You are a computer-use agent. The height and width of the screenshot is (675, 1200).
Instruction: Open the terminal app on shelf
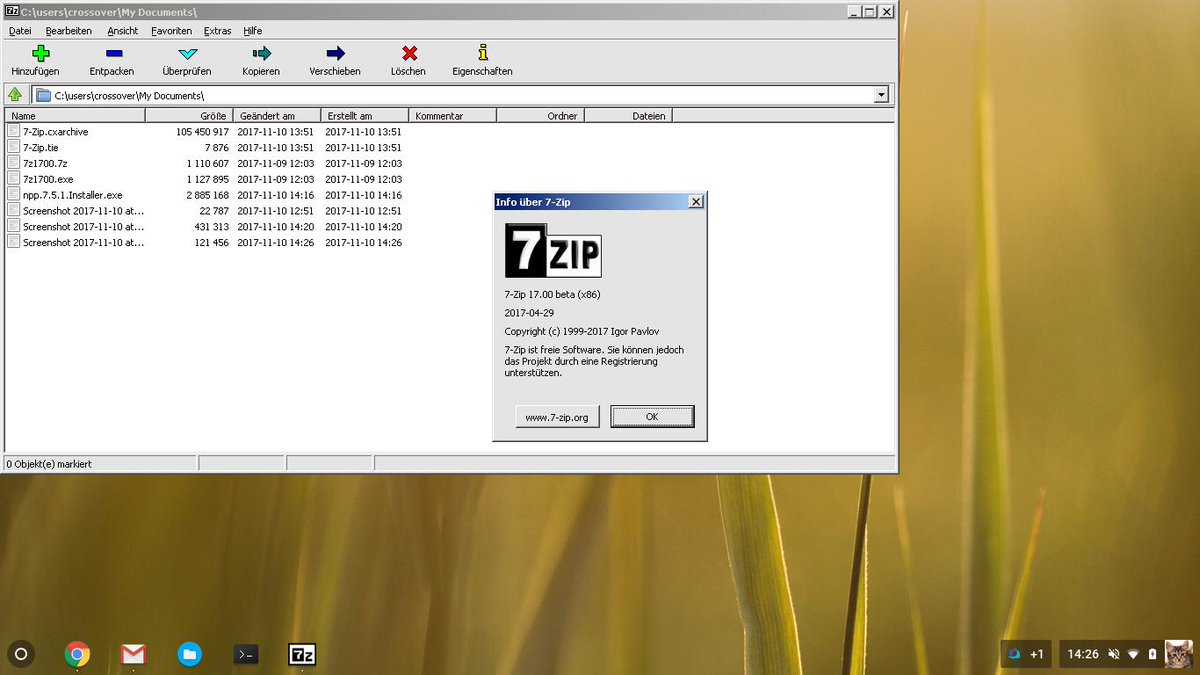coord(246,655)
